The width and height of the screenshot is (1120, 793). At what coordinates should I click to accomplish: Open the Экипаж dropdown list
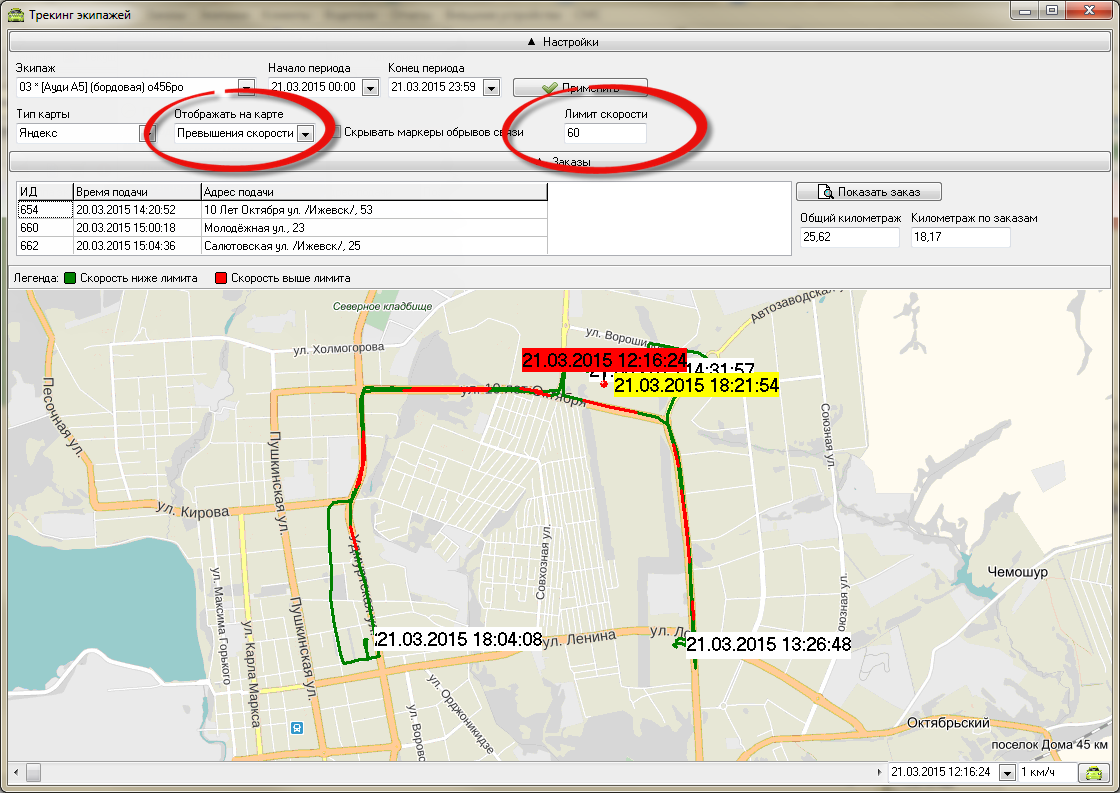(x=246, y=87)
